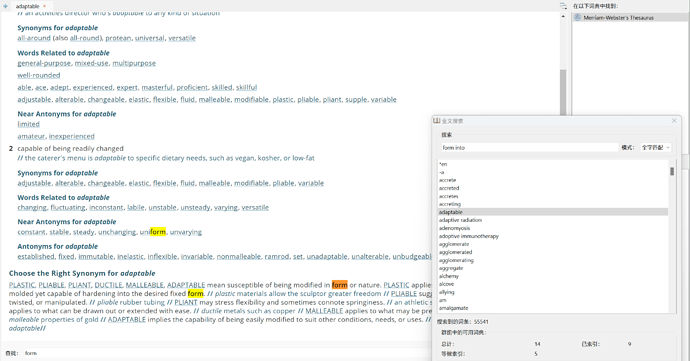690x361 pixels.
Task: Focus the search field containing 'form into'
Action: click(x=529, y=147)
